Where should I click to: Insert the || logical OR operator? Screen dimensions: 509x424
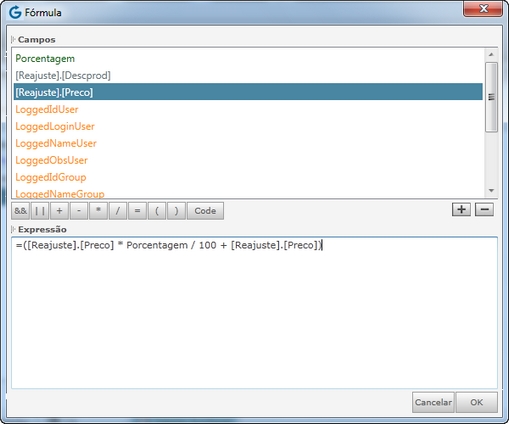[x=40, y=211]
